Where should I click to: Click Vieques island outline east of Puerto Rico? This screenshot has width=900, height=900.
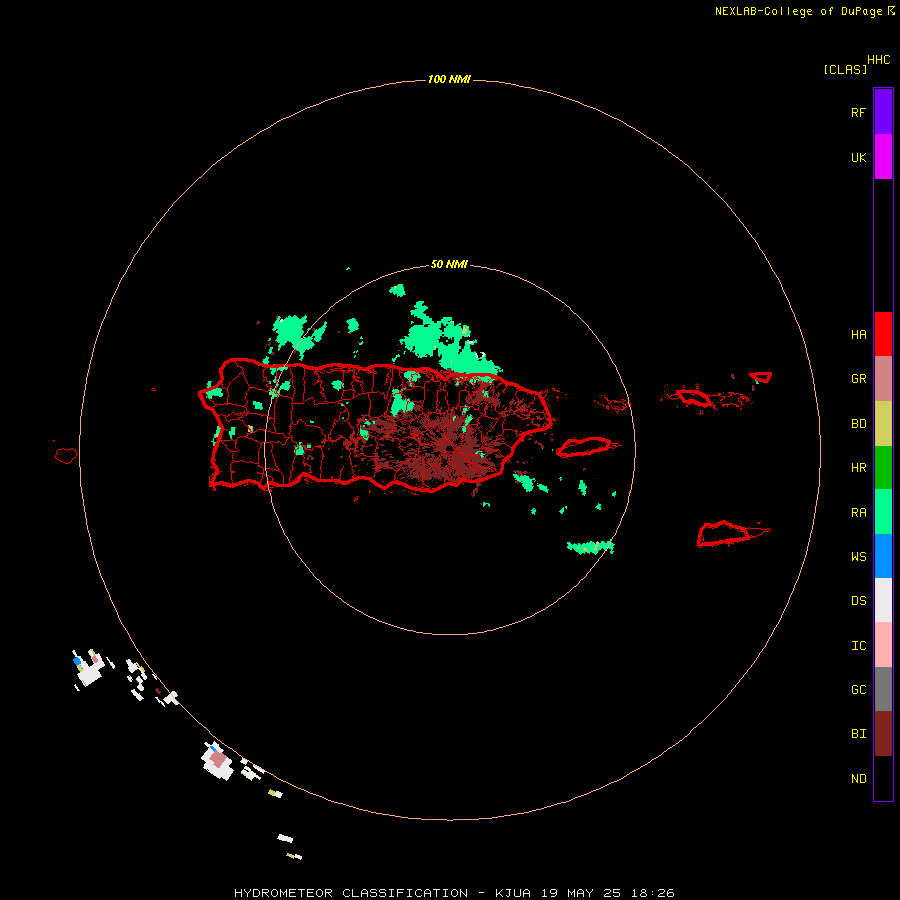pos(584,447)
